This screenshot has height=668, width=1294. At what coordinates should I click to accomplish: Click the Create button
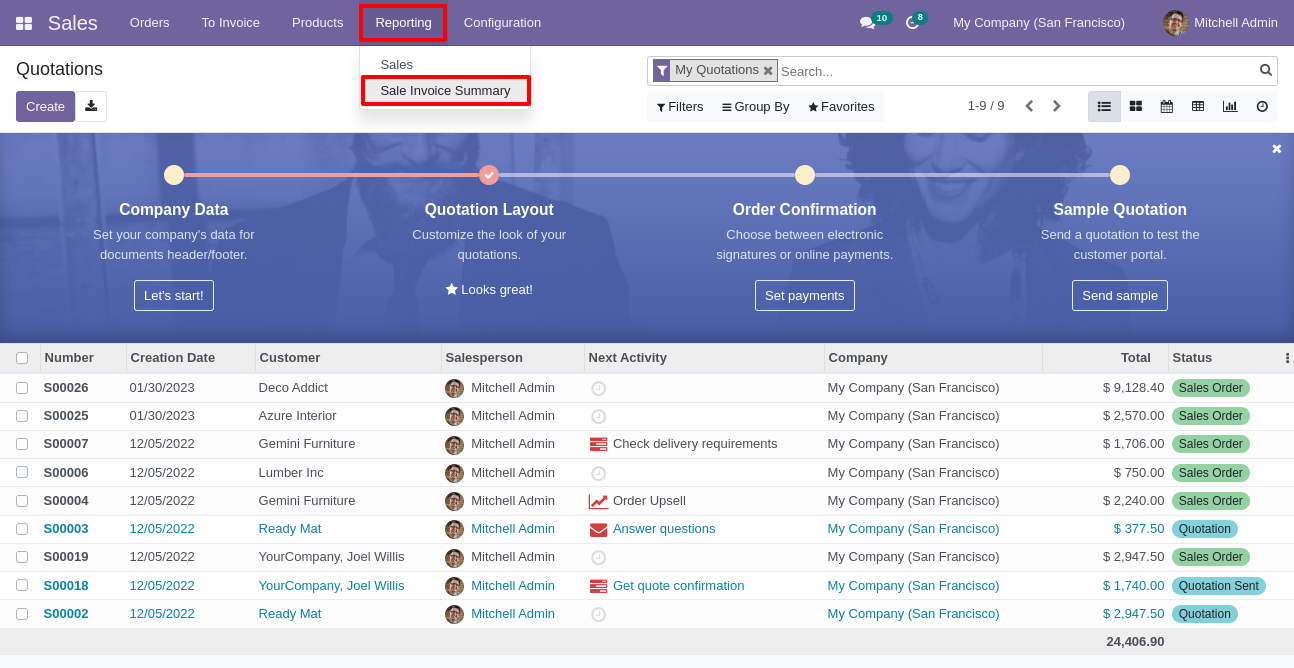coord(45,106)
